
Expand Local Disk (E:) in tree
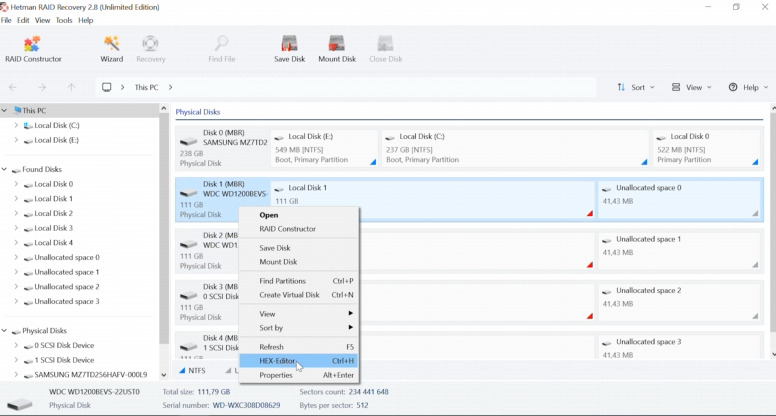16,140
